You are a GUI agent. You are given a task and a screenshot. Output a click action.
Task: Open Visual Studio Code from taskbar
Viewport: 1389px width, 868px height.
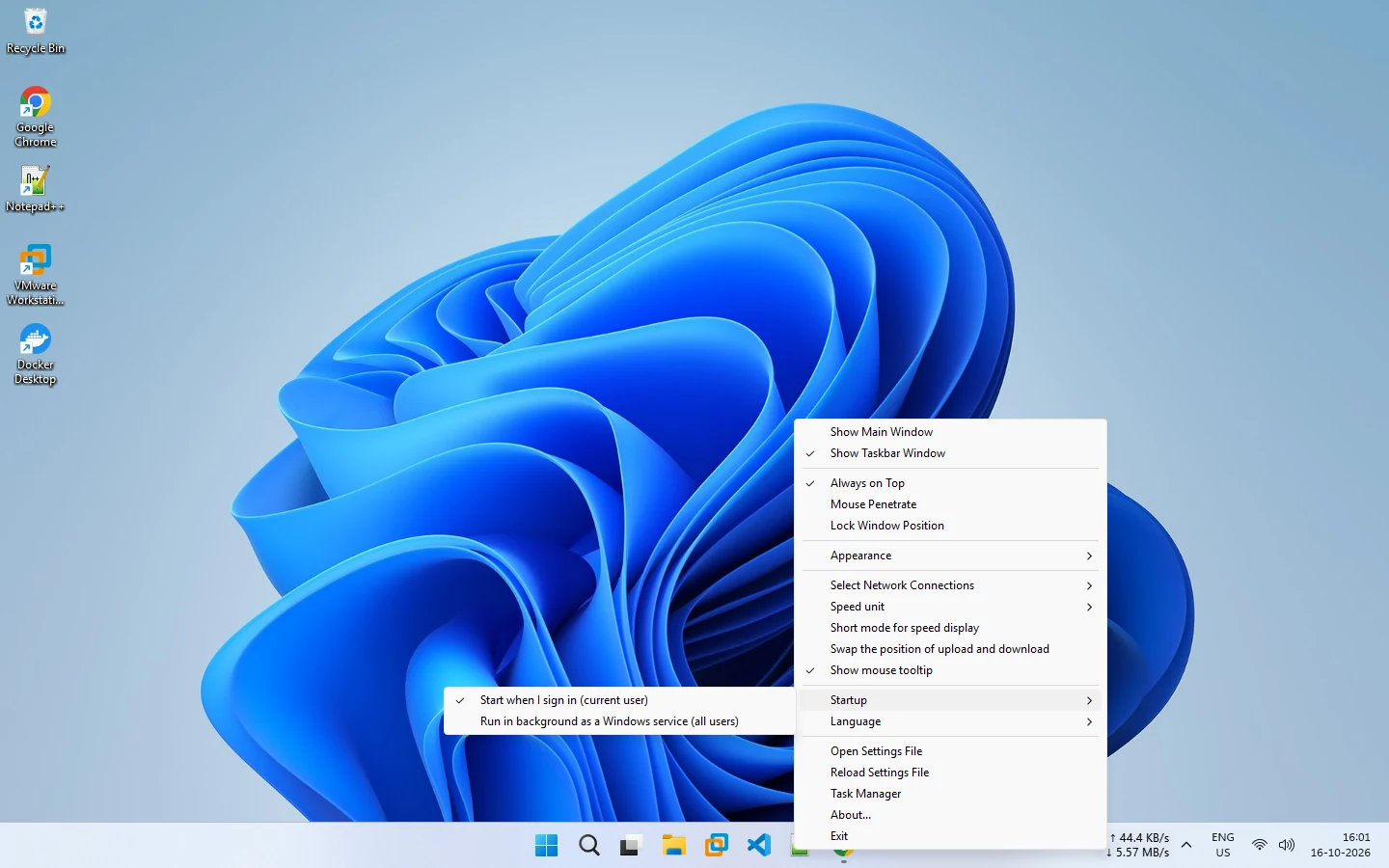(758, 846)
